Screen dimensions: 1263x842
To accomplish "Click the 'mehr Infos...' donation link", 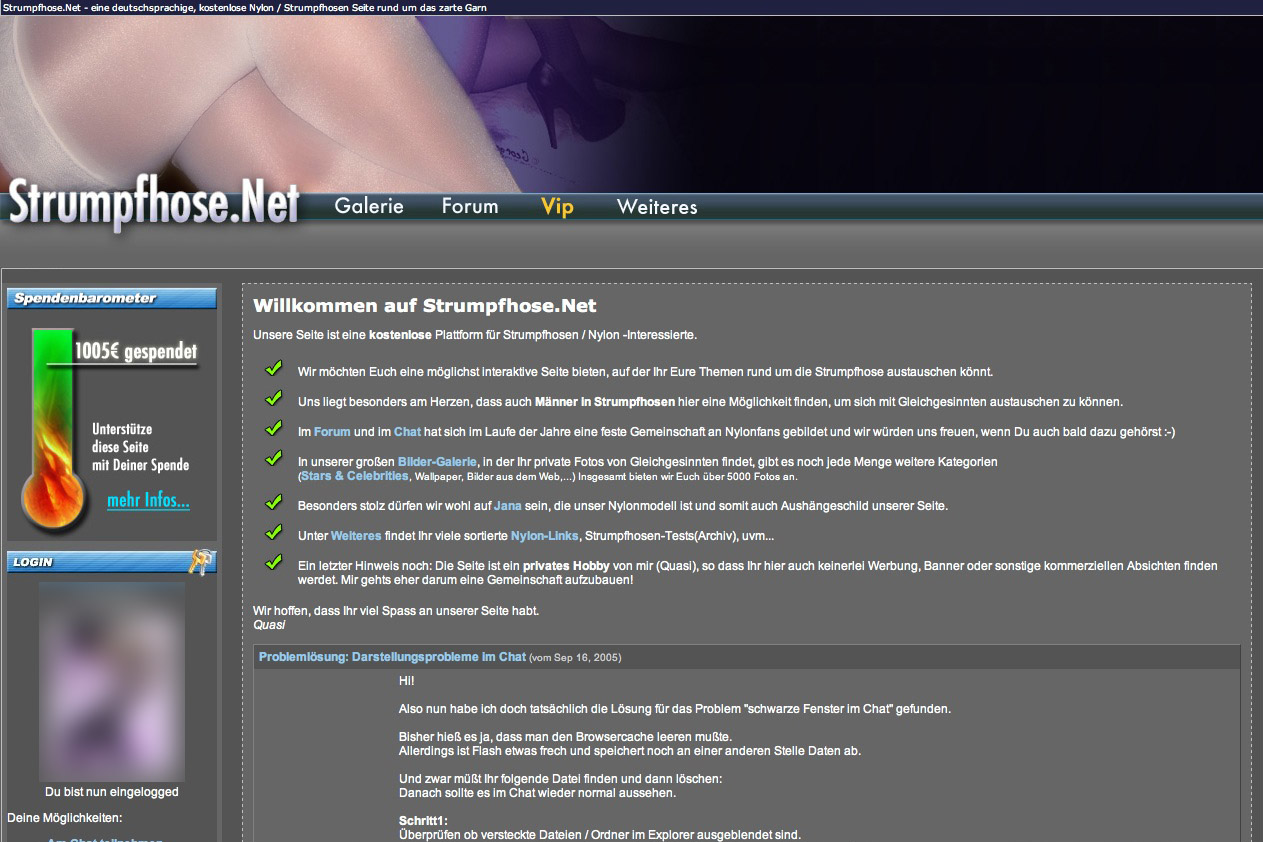I will (148, 500).
